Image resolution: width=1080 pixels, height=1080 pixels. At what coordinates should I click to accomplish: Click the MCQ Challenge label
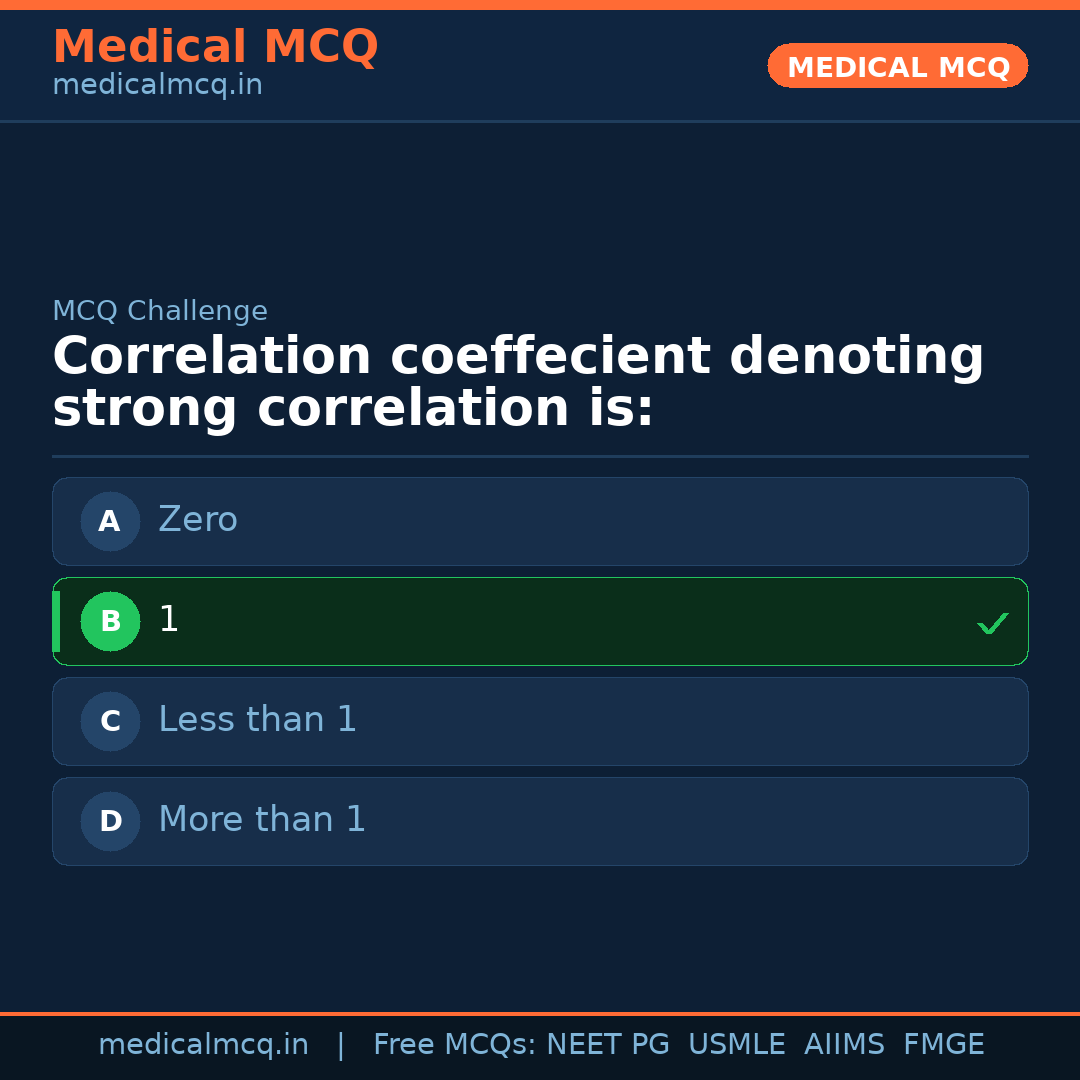coord(160,312)
